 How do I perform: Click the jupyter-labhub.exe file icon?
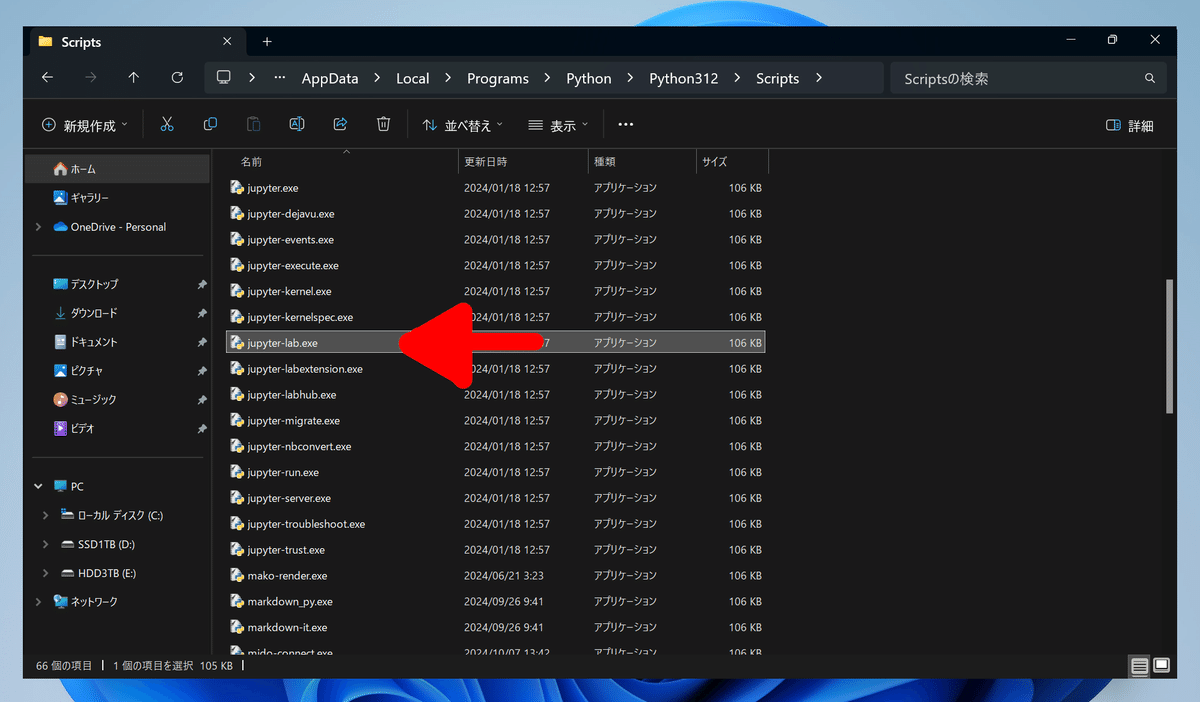pyautogui.click(x=237, y=395)
